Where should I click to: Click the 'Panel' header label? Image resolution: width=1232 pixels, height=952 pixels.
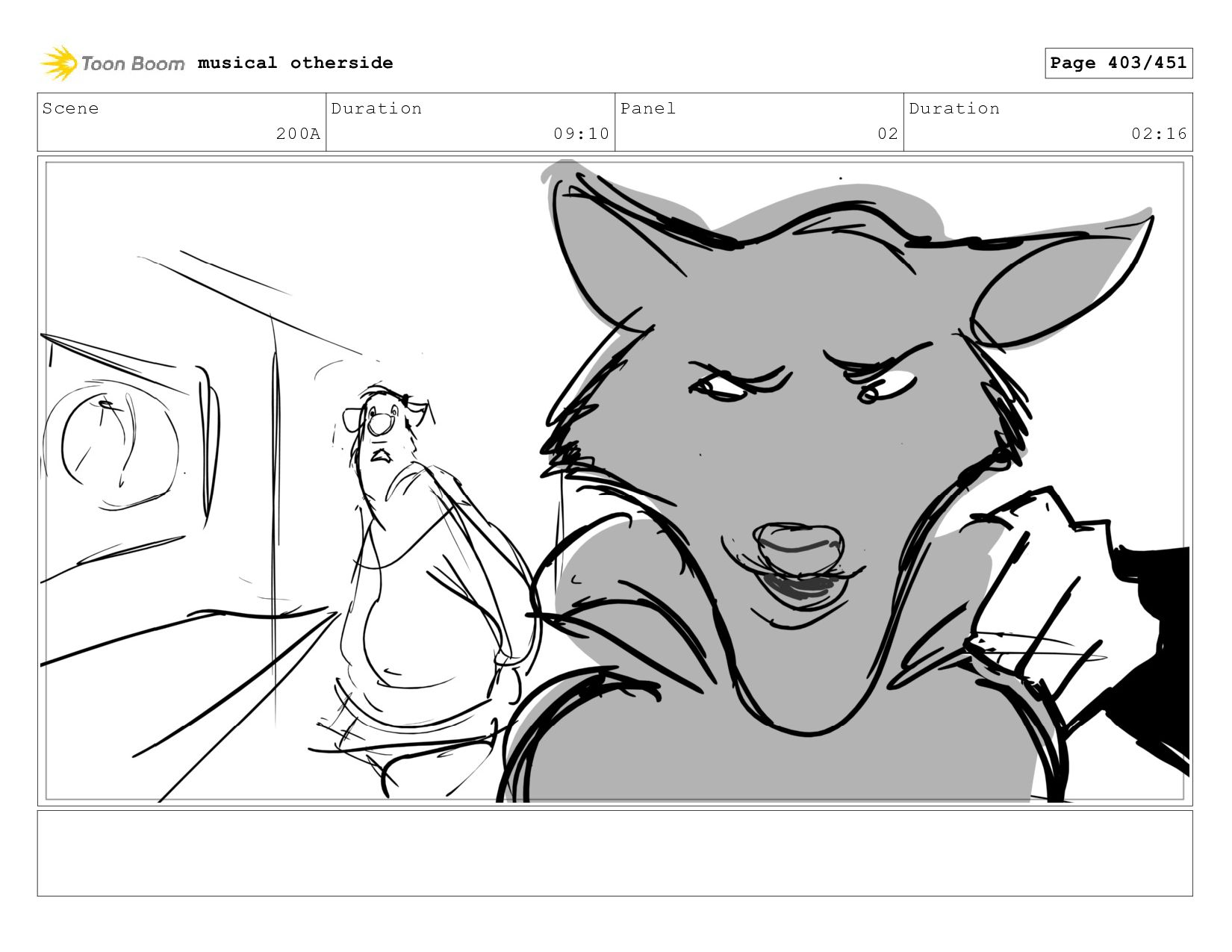[x=648, y=108]
